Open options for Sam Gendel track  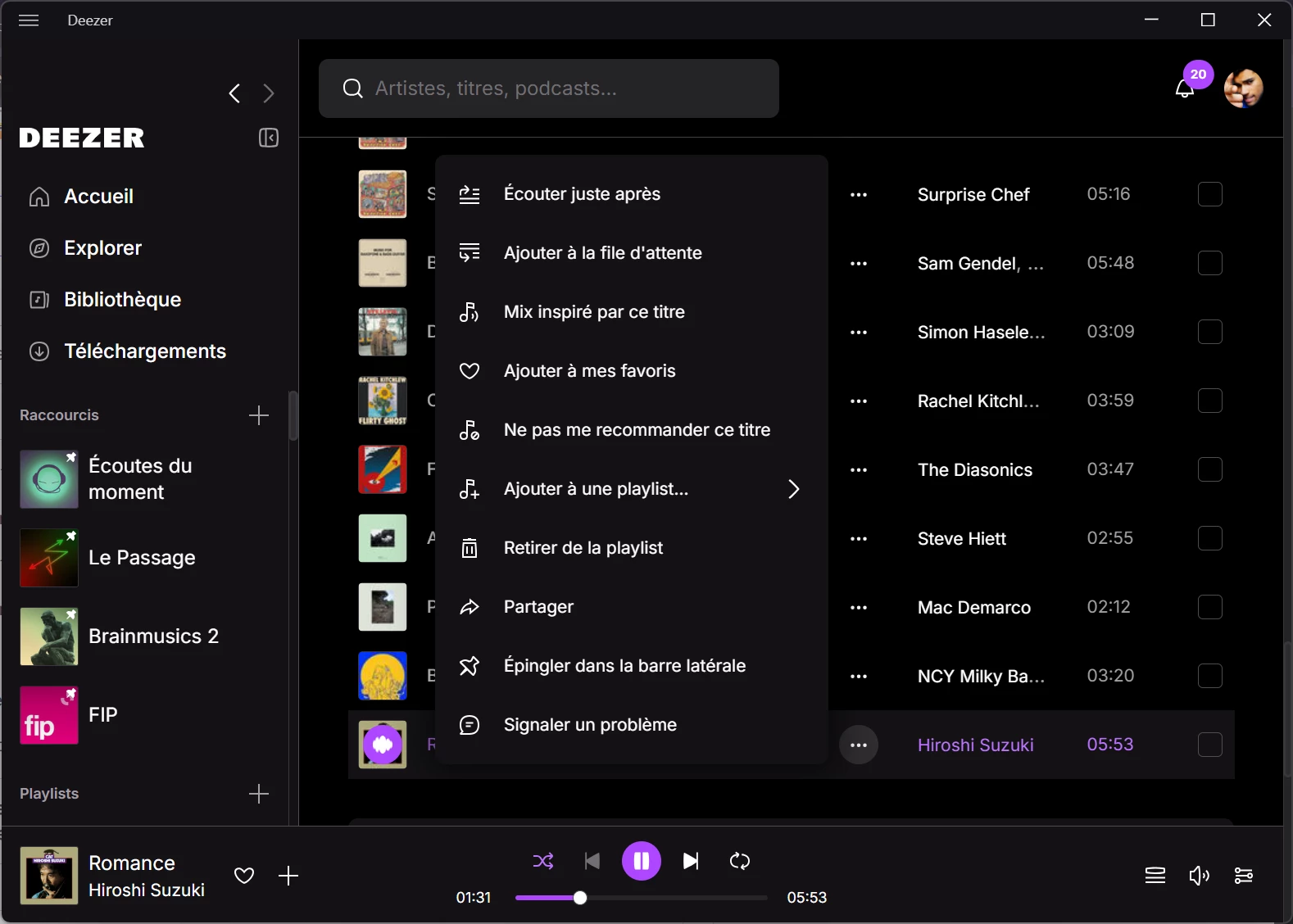[859, 264]
